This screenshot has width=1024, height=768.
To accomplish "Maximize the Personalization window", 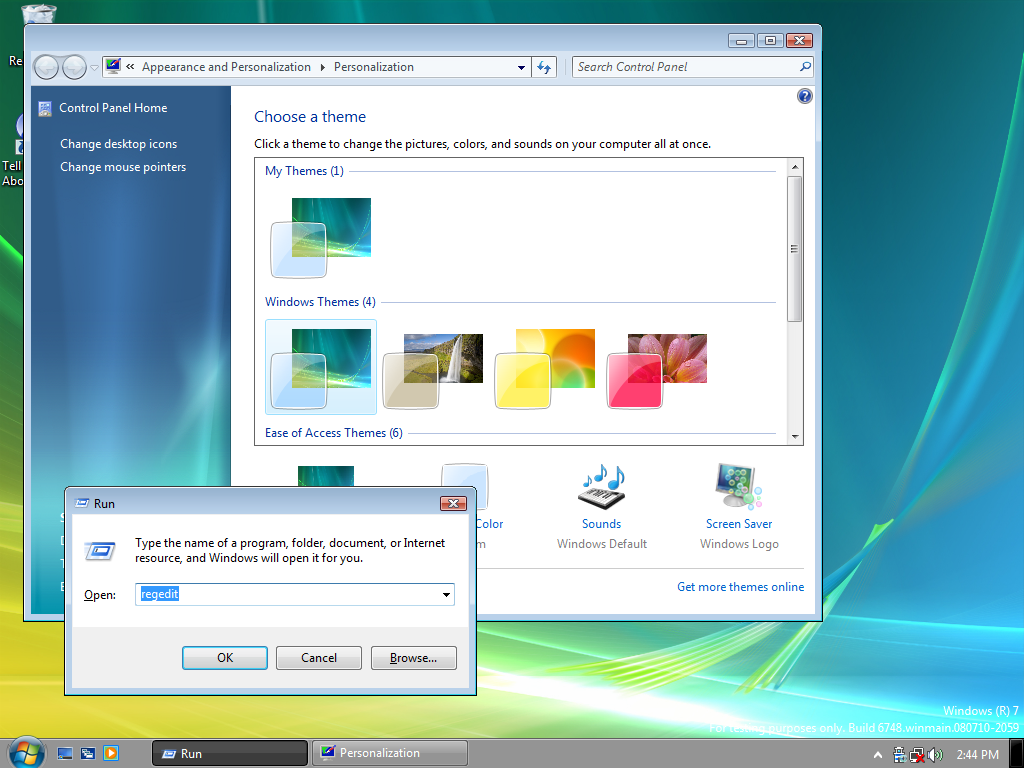I will [770, 40].
